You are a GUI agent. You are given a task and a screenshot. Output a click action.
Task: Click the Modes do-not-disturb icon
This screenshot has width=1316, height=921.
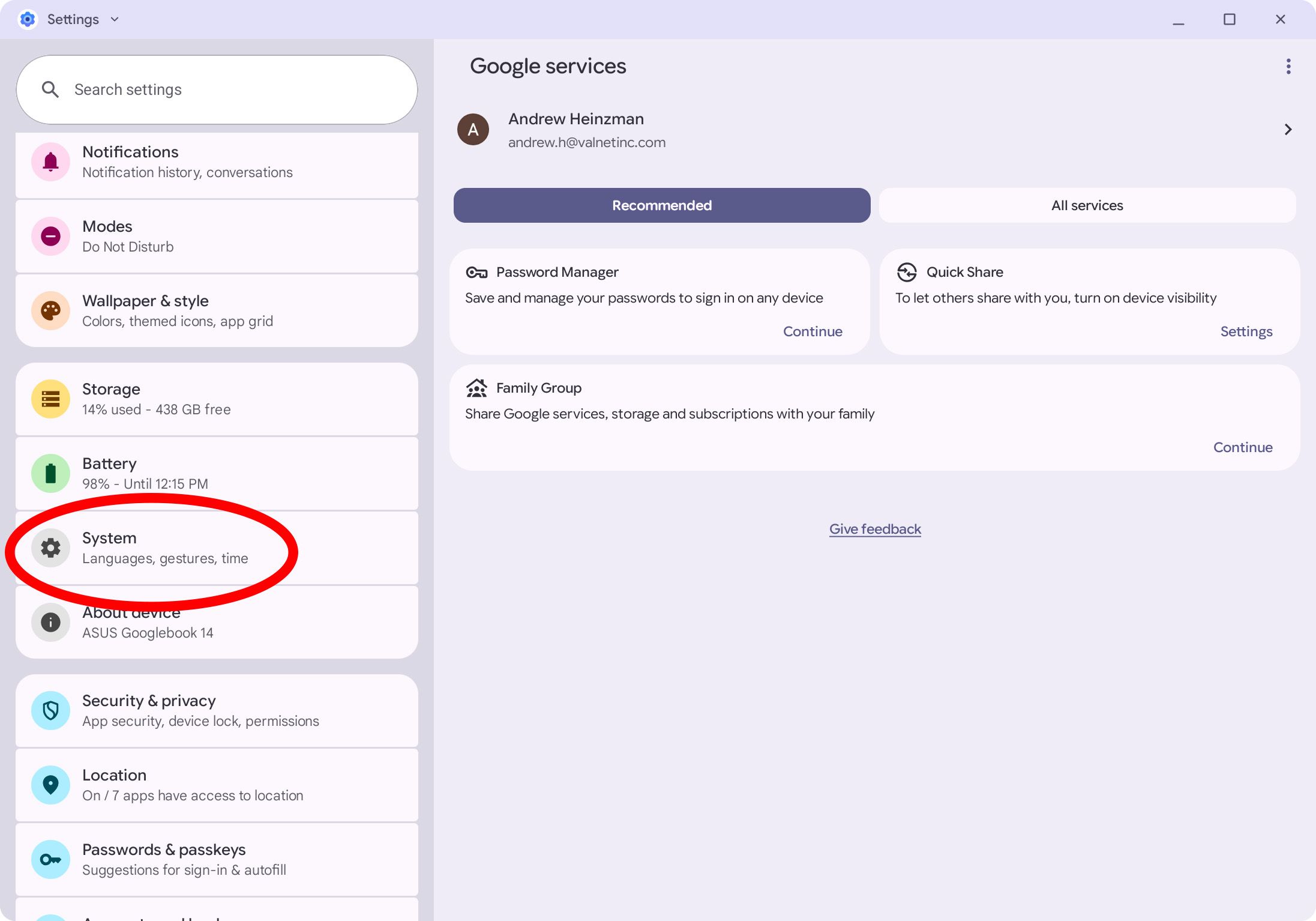tap(50, 237)
